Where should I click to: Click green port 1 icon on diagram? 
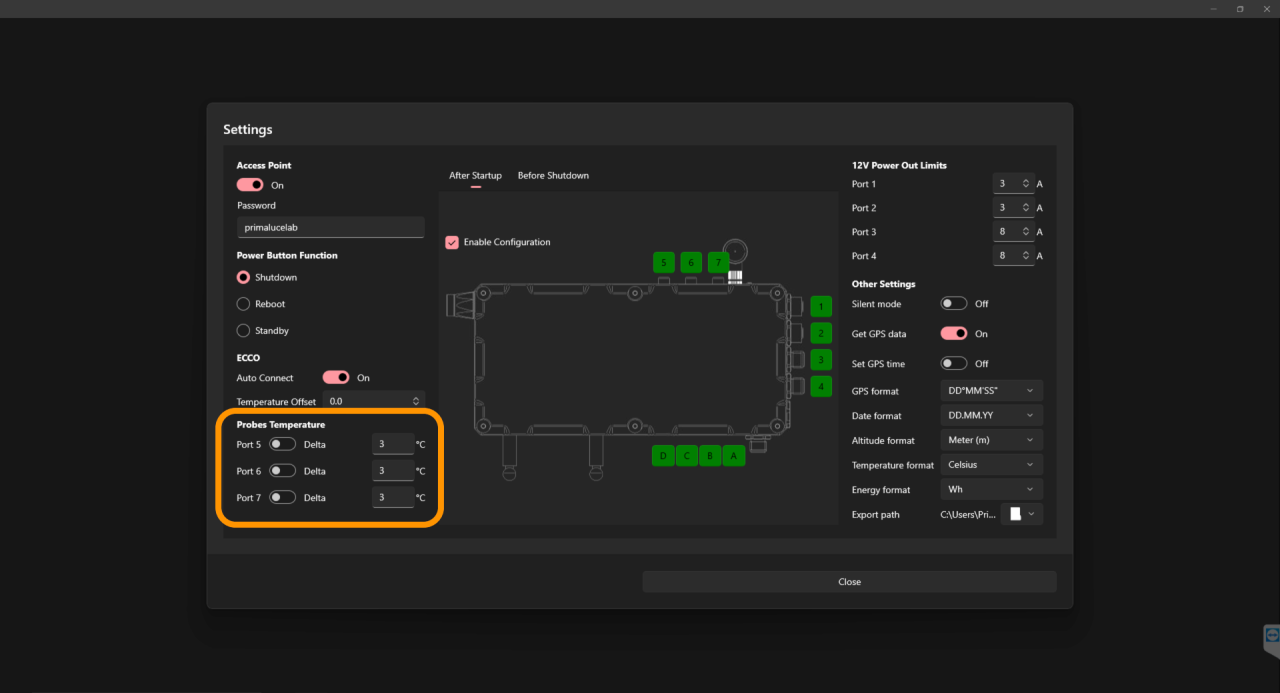(821, 307)
